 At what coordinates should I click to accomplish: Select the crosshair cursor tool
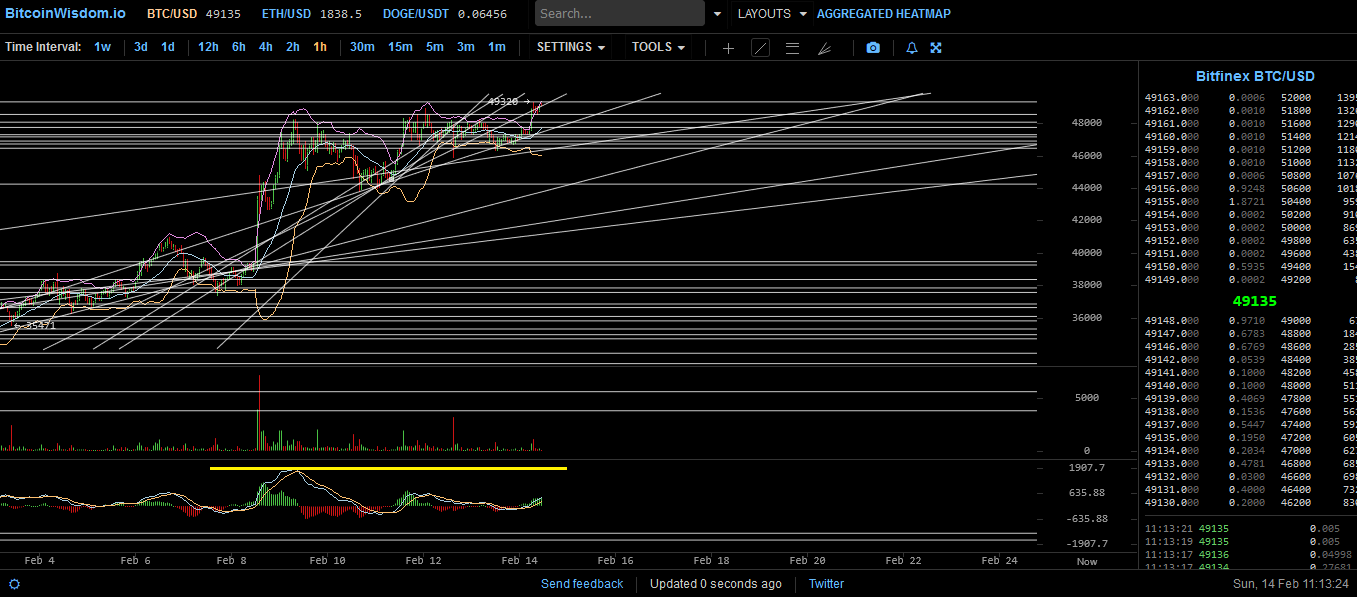point(728,48)
